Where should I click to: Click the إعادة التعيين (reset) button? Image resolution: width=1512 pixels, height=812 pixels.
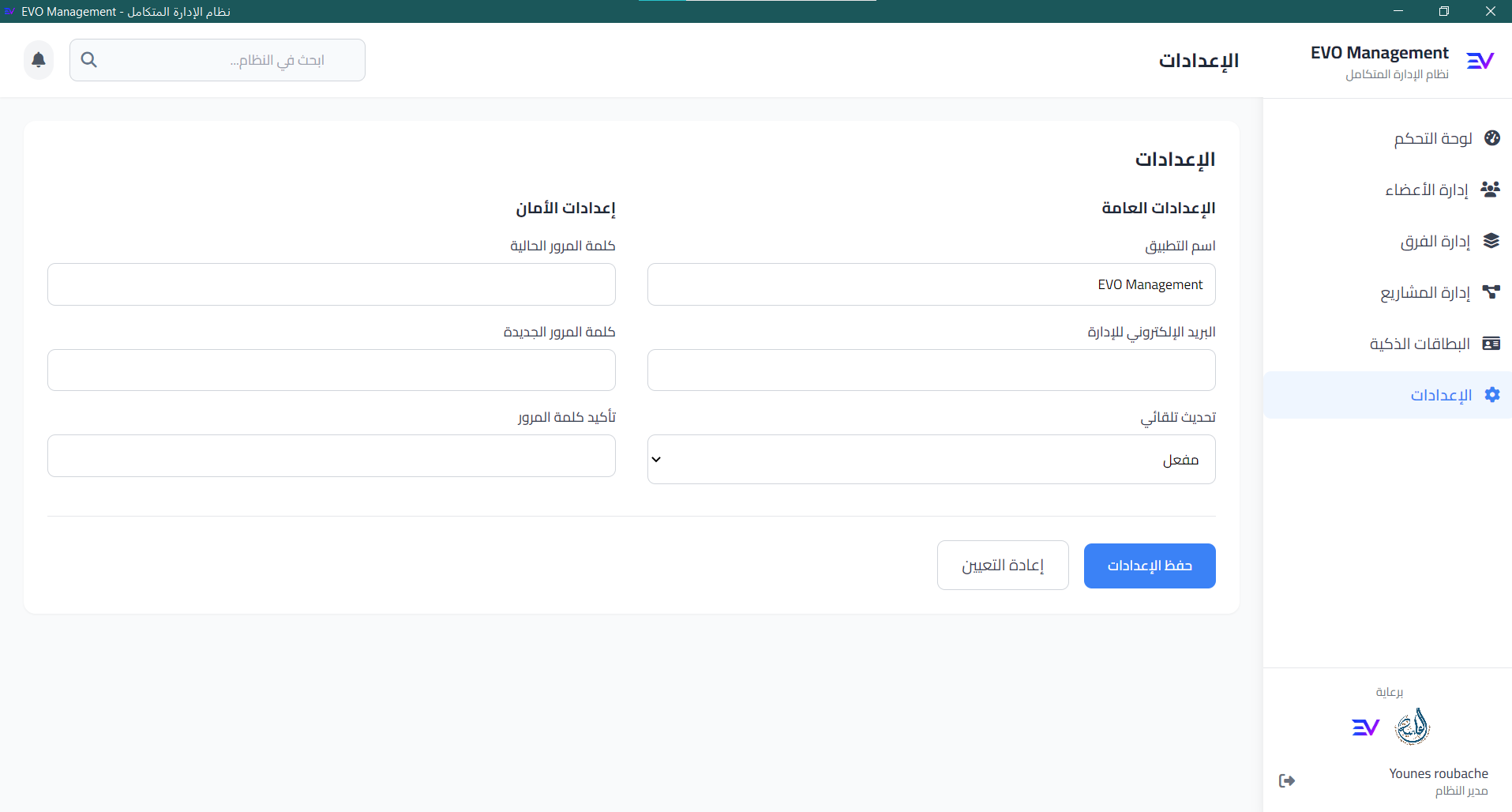(x=1003, y=565)
